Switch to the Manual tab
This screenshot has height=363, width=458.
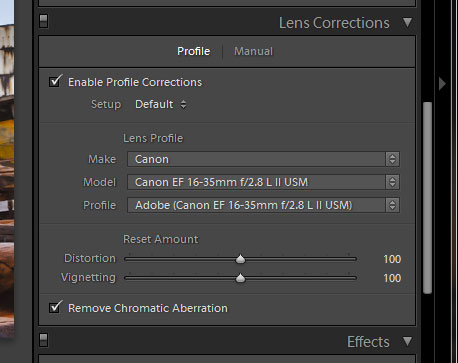(x=253, y=51)
